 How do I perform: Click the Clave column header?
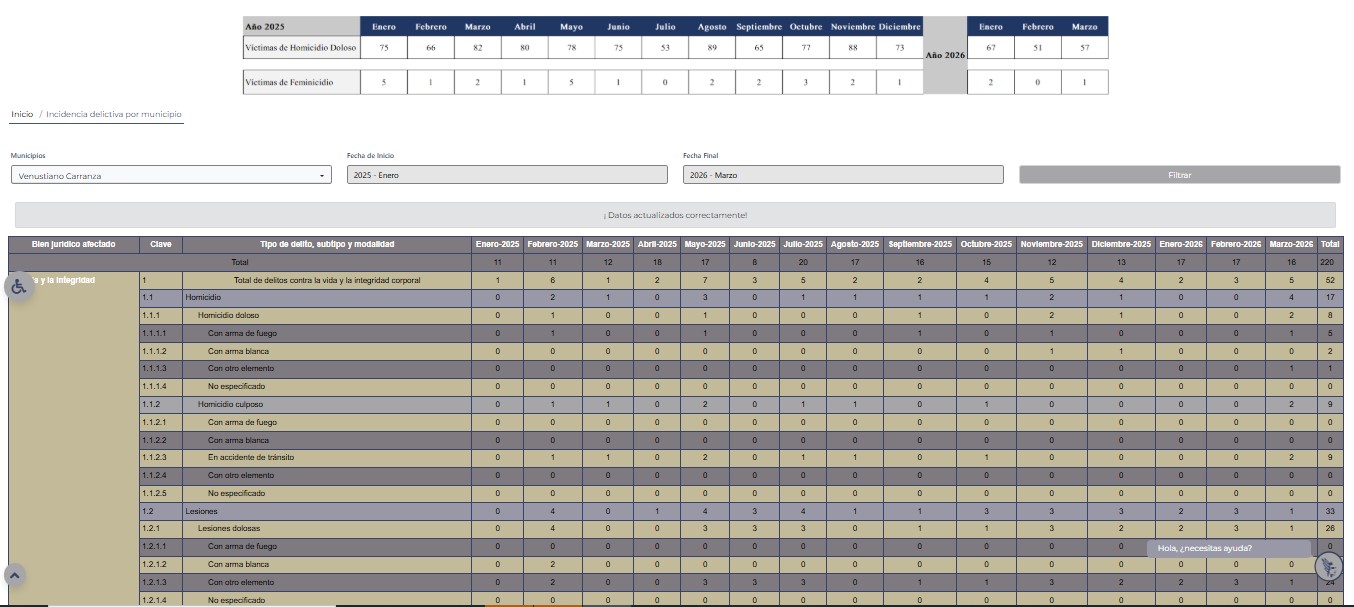point(160,244)
